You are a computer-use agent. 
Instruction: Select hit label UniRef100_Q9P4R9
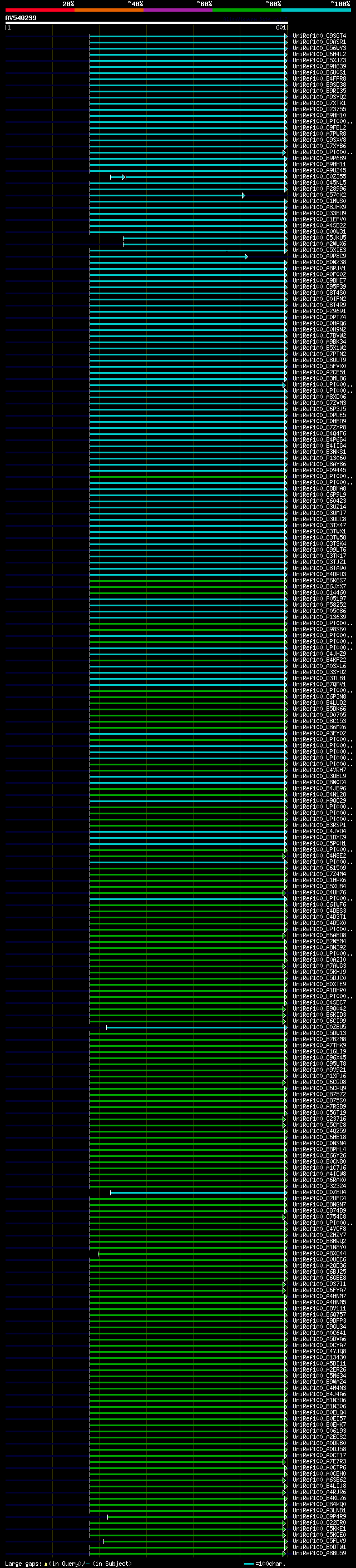(319, 1516)
